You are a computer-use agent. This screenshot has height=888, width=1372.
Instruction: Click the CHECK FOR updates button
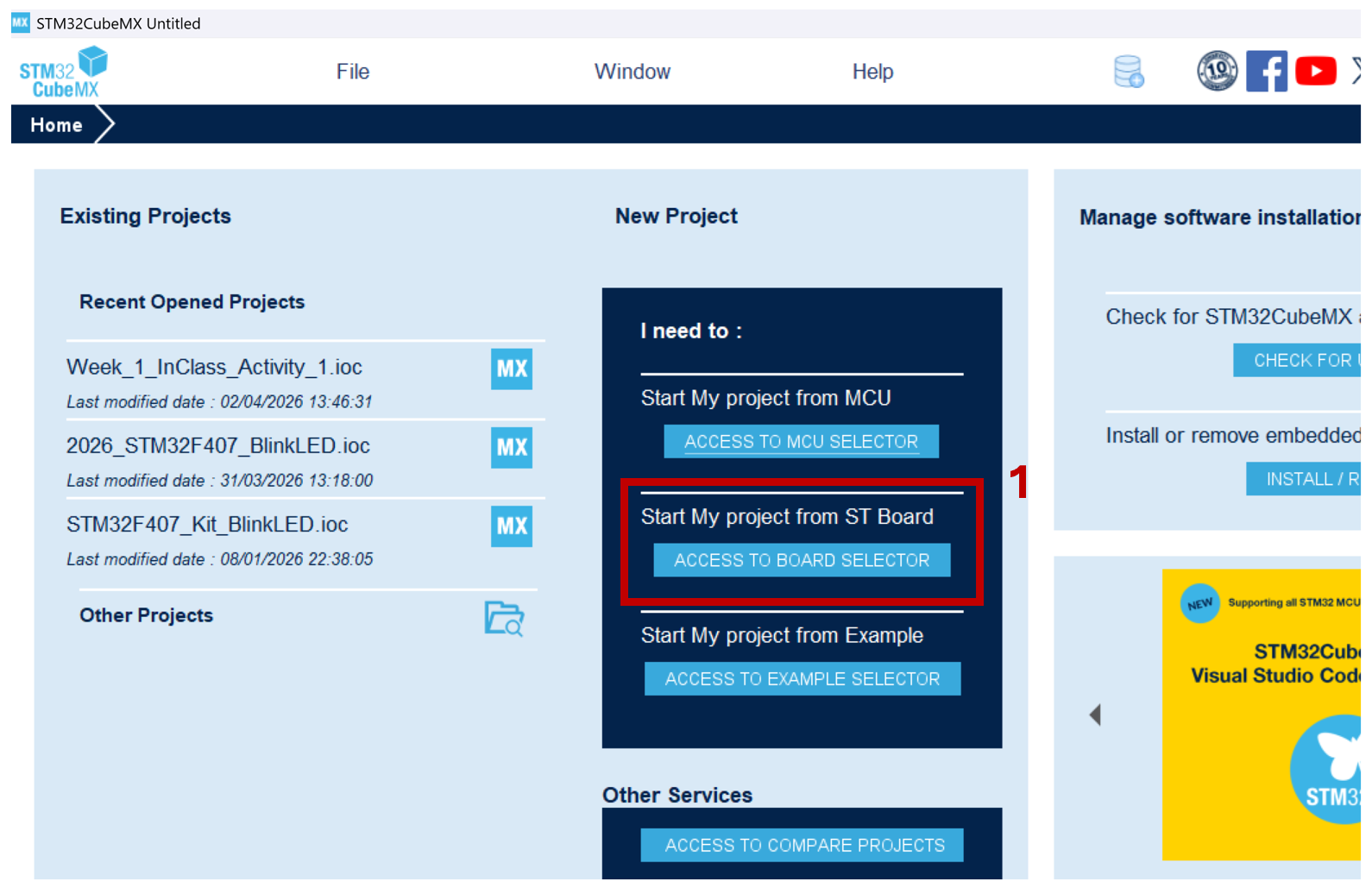(x=1299, y=361)
